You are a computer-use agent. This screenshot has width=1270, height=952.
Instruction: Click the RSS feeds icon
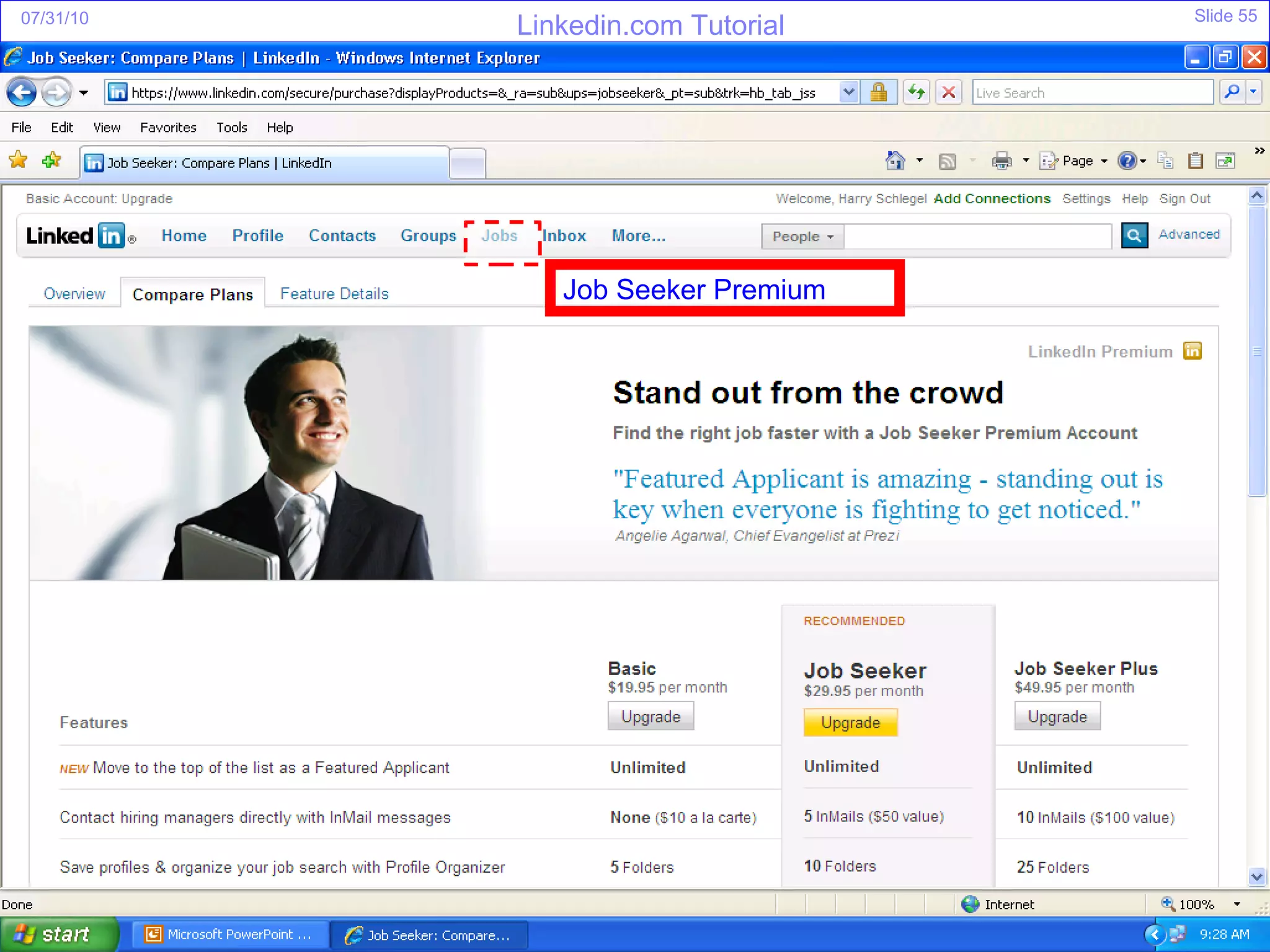tap(947, 162)
